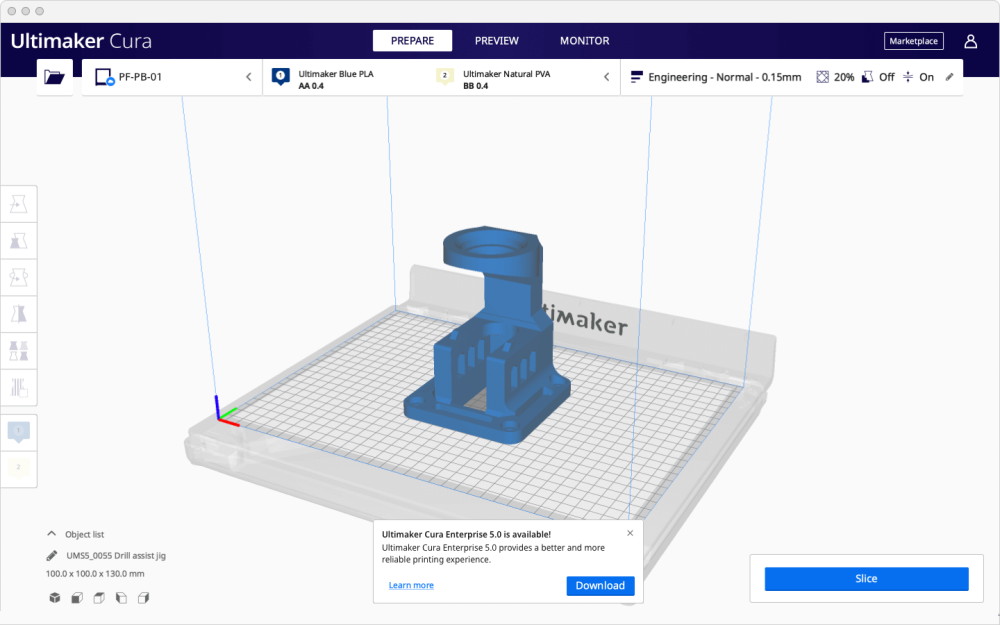The height and width of the screenshot is (625, 1000).
Task: Select the Mirror tool in left toolbar
Action: click(18, 314)
